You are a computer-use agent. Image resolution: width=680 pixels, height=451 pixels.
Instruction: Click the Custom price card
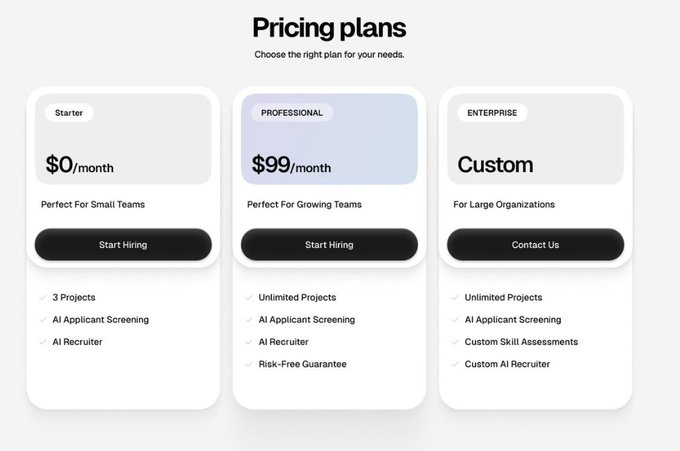pyautogui.click(x=536, y=139)
